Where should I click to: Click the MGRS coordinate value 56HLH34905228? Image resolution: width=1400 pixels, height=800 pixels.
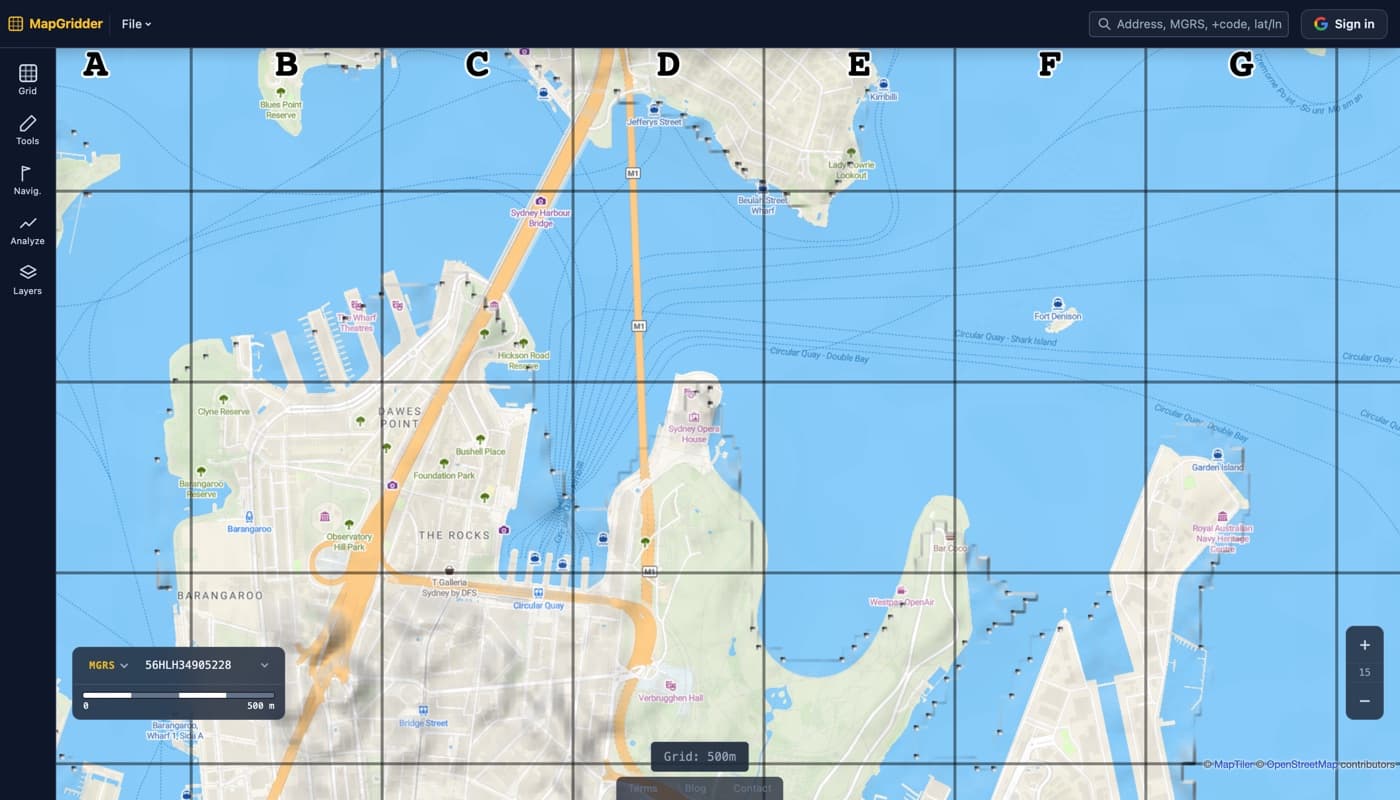point(188,665)
